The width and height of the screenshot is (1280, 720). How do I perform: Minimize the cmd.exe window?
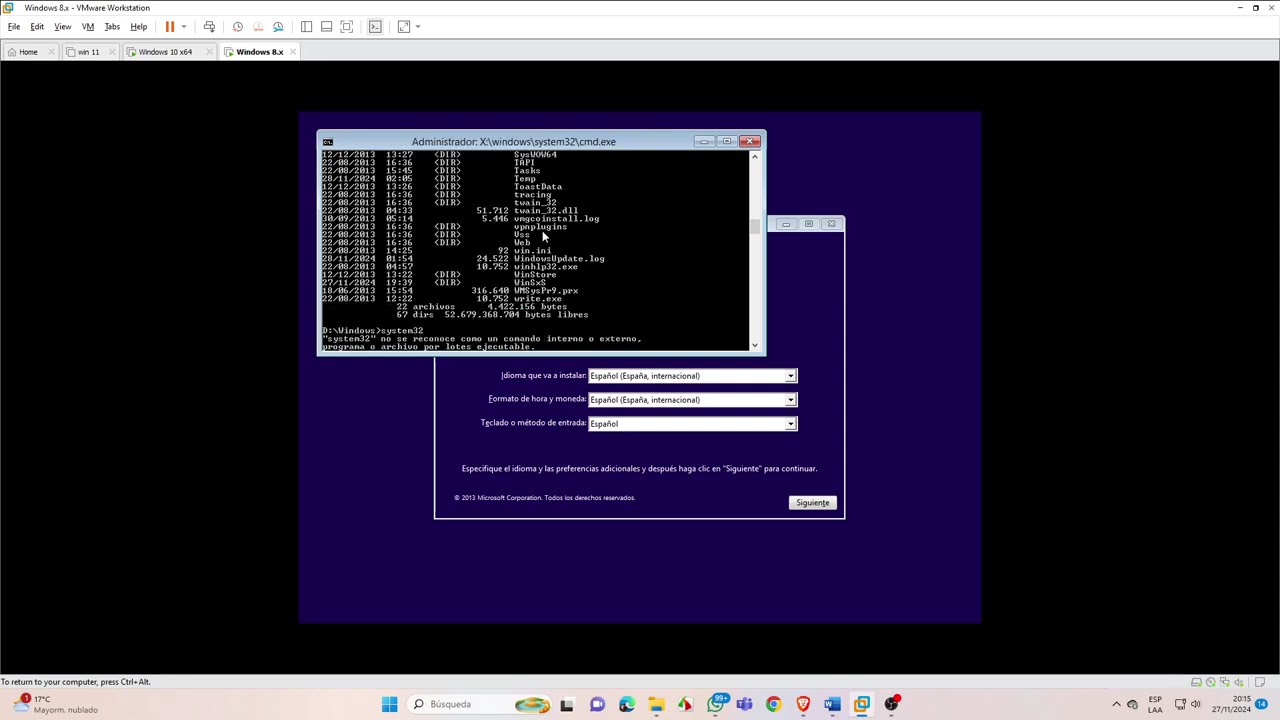tap(704, 142)
